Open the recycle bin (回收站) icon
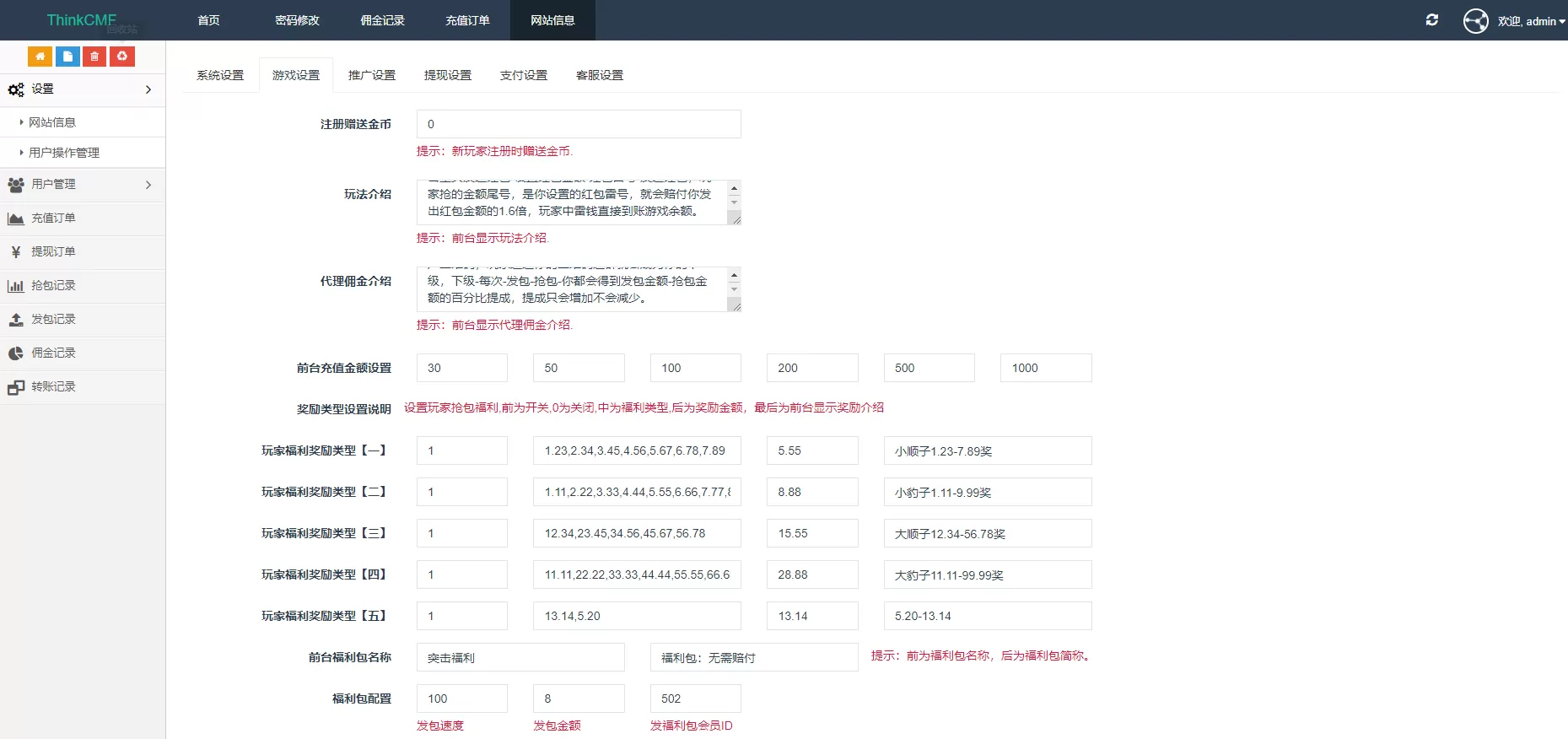1568x739 pixels. (x=122, y=57)
